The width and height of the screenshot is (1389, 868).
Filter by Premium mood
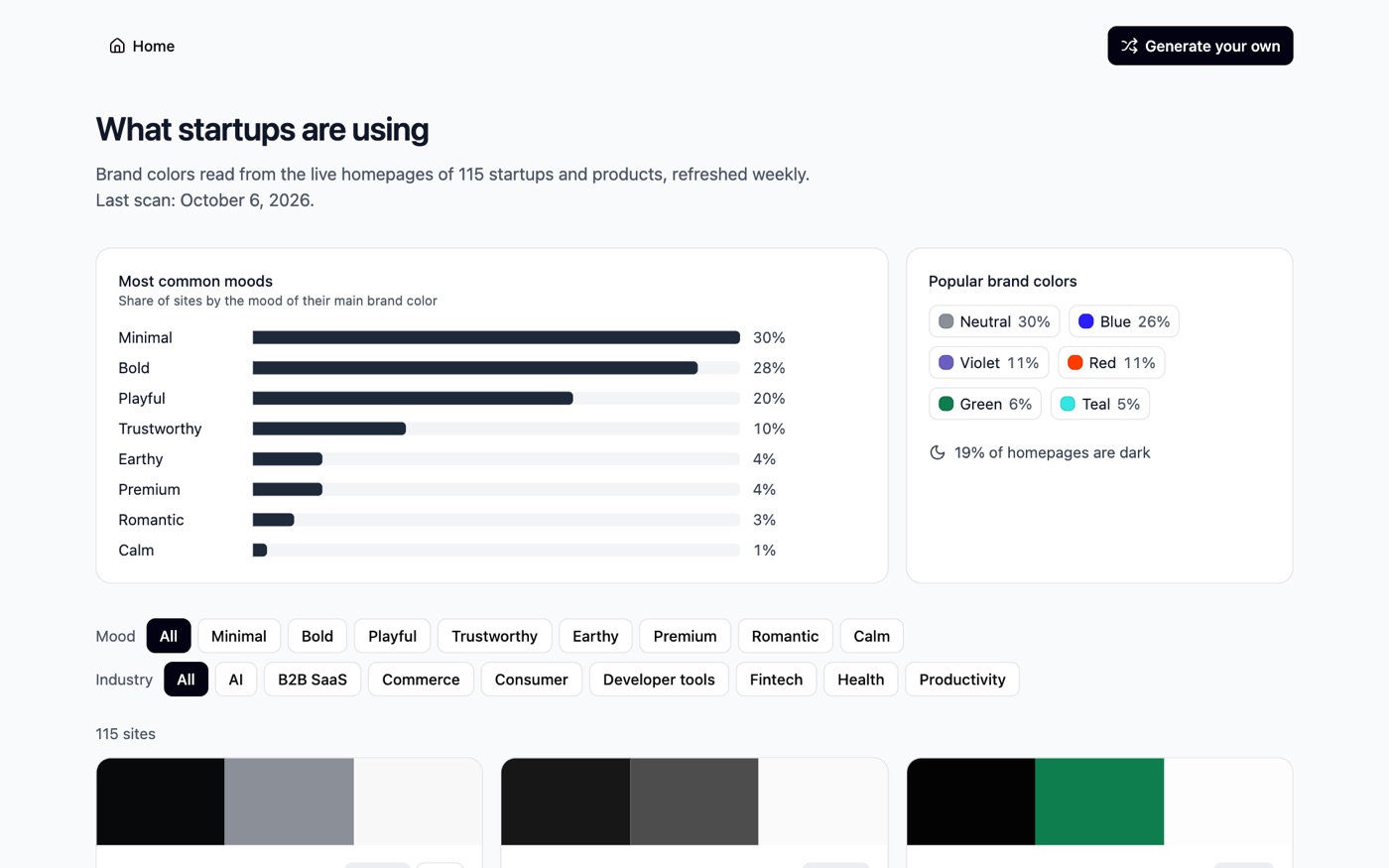click(x=686, y=636)
